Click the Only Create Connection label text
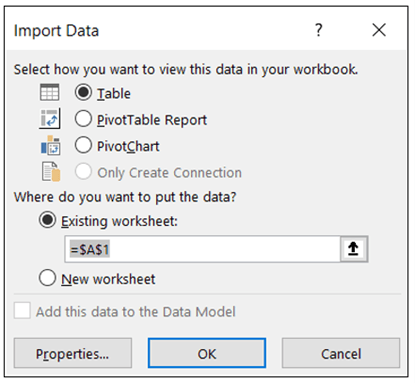The width and height of the screenshot is (415, 383). tap(169, 173)
